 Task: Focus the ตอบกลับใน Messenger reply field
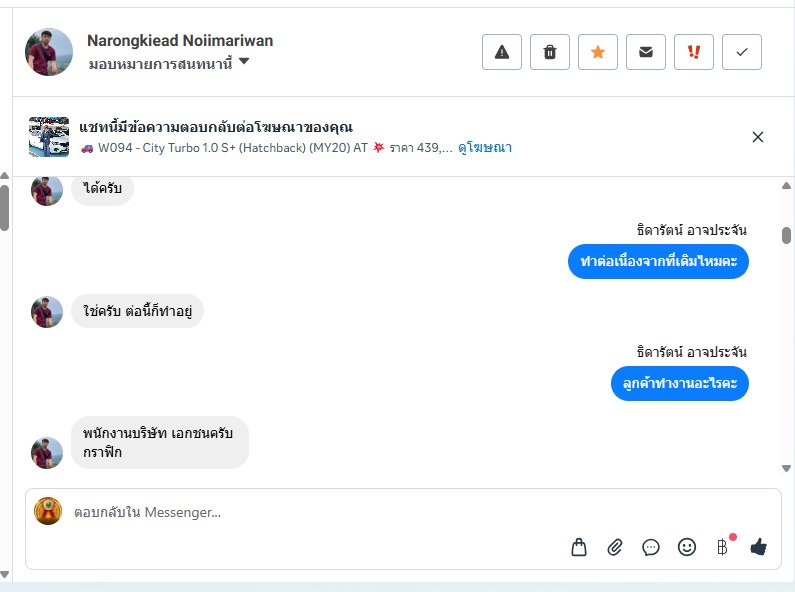click(403, 512)
